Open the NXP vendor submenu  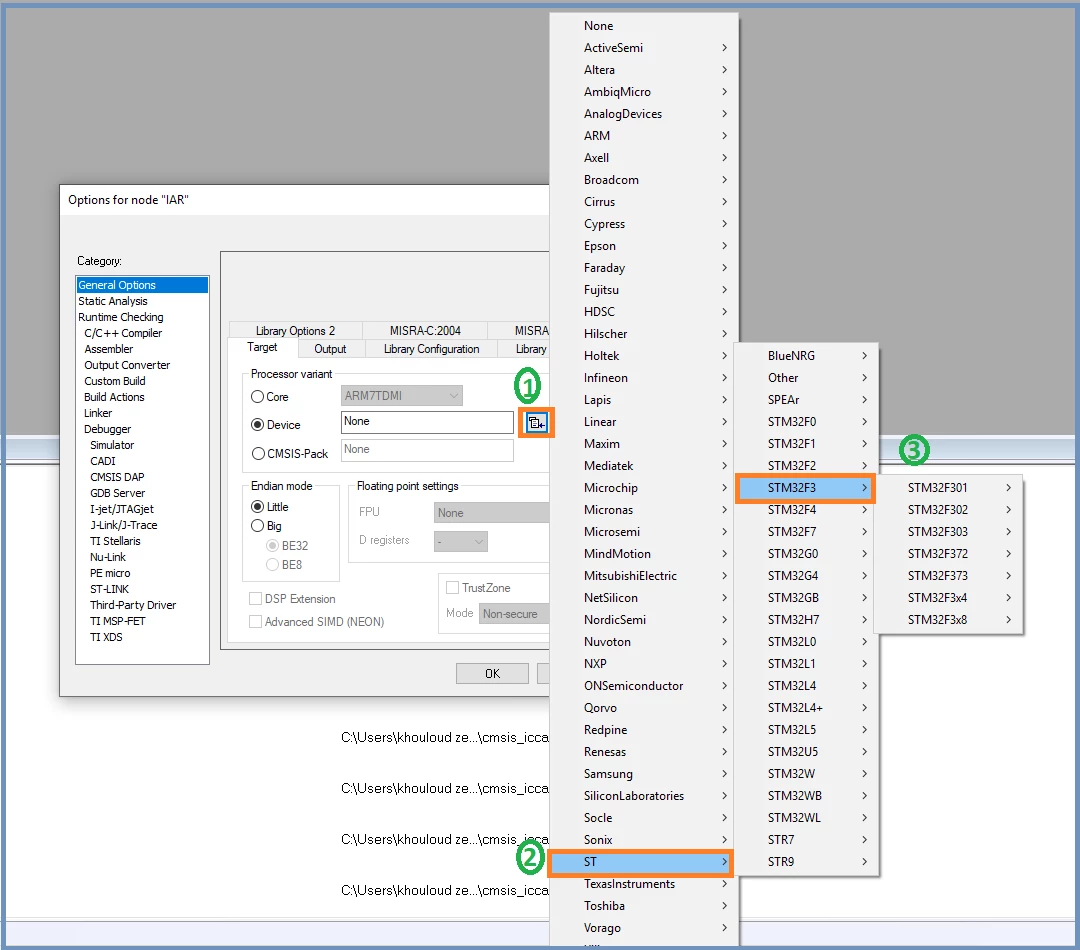pos(645,663)
